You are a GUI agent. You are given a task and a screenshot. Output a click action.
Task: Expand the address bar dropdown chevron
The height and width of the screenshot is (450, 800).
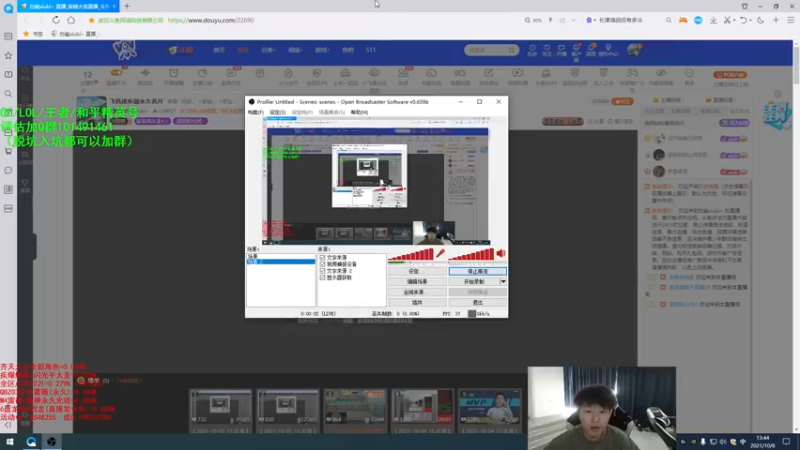pos(573,20)
